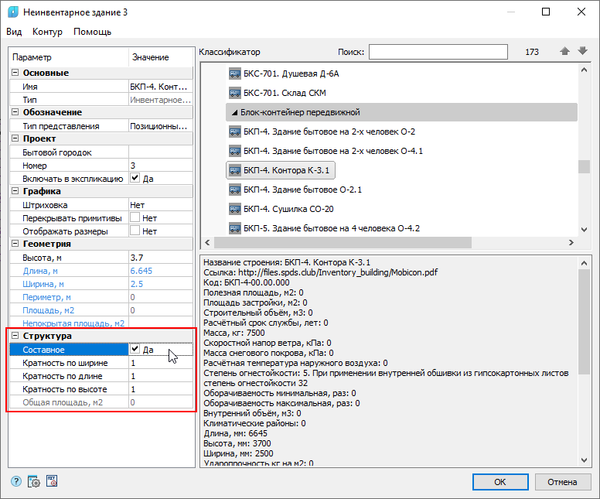The image size is (600, 499).
Task: Select row БКП-5. Здание бытовое на 4 человека О-4.2
Action: 324,228
